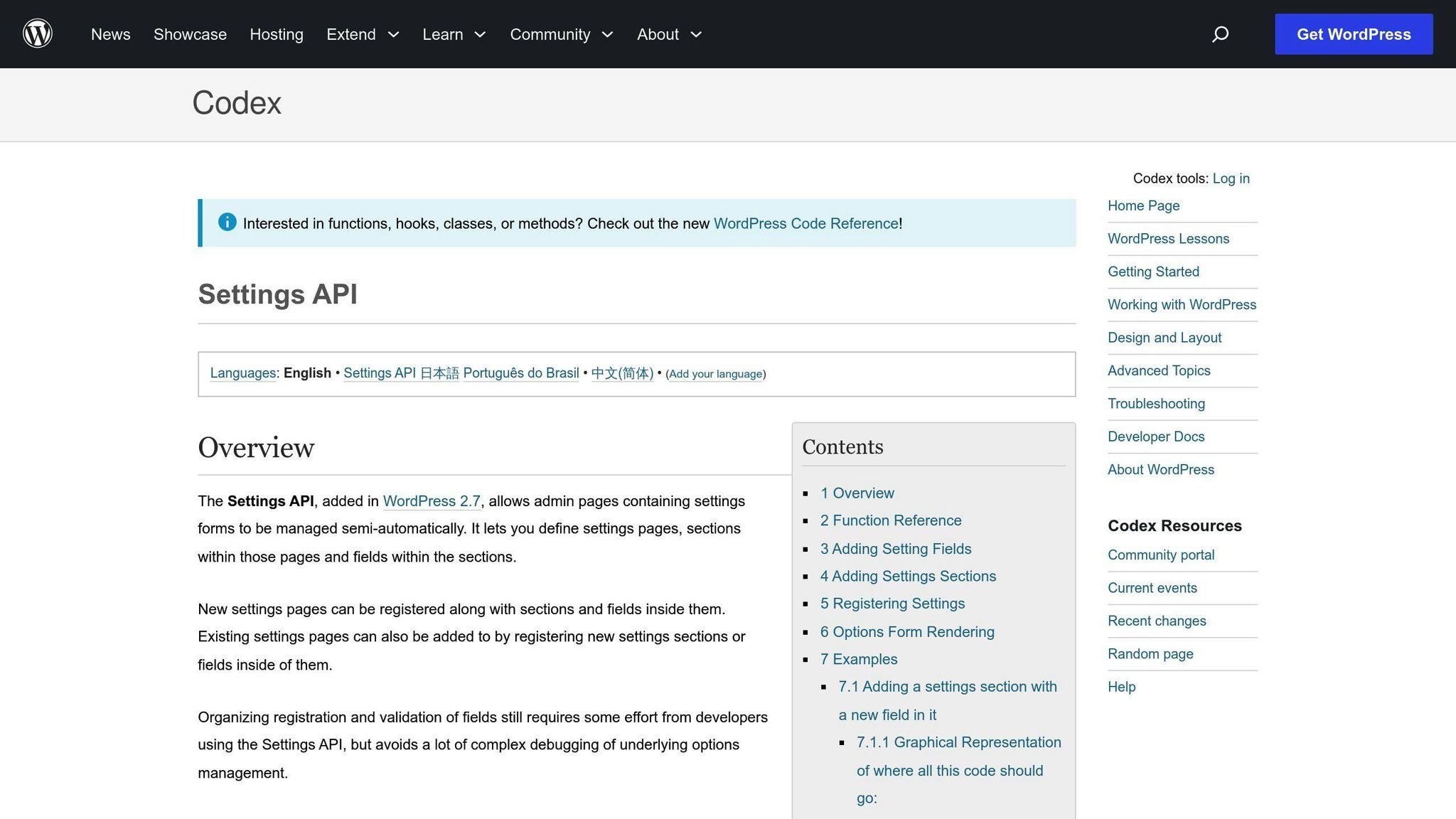Click the Languages link
Screen dimensions: 1456x819
coord(243,373)
